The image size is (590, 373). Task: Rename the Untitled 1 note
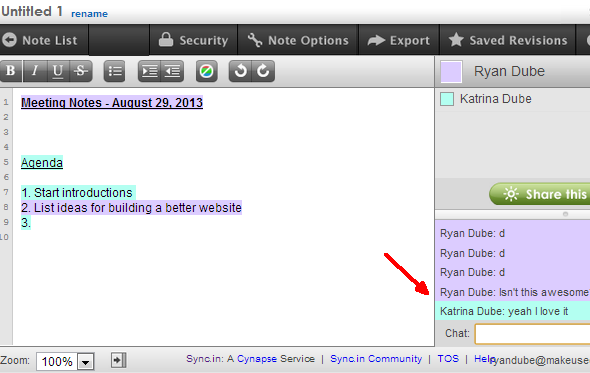point(89,14)
